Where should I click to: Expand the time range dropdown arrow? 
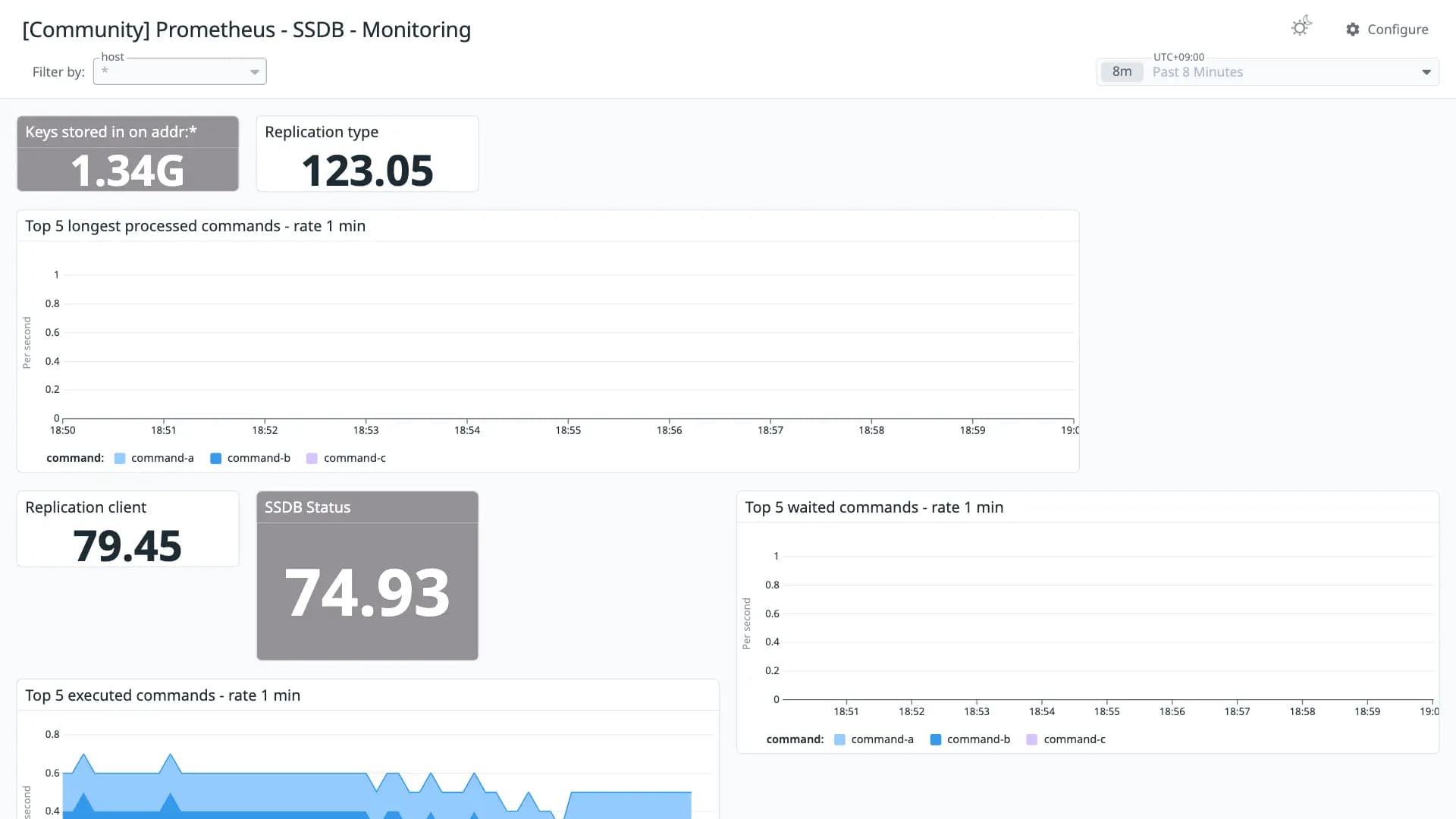1426,72
